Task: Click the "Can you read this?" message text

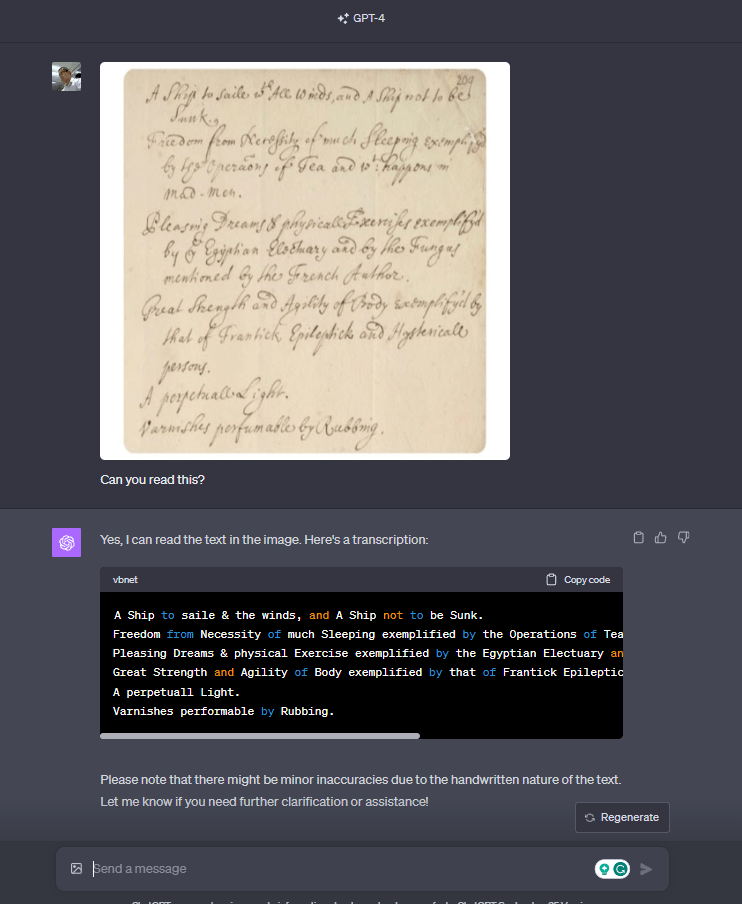Action: 152,480
